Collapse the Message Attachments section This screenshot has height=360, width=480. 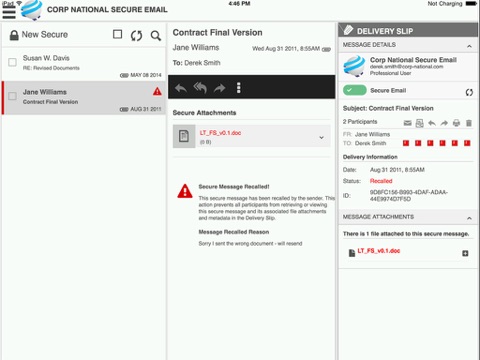pos(469,218)
